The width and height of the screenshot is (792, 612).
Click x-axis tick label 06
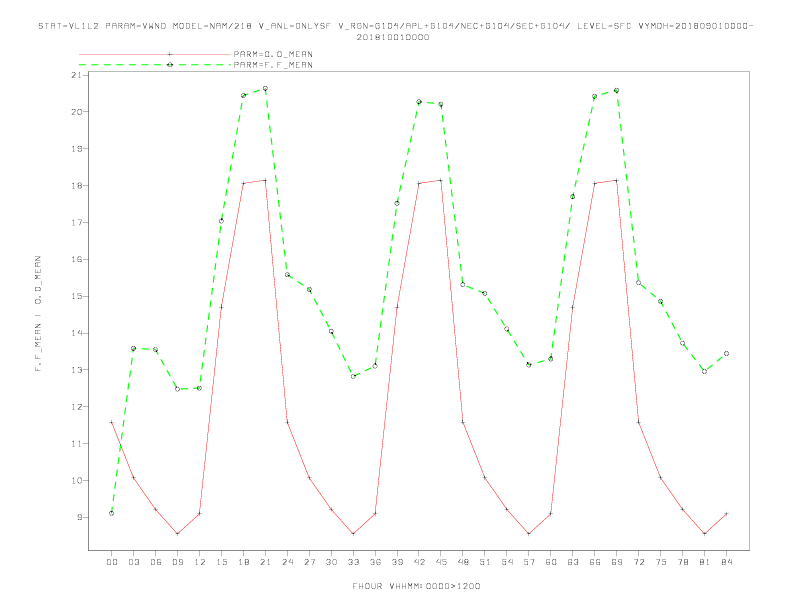(156, 562)
